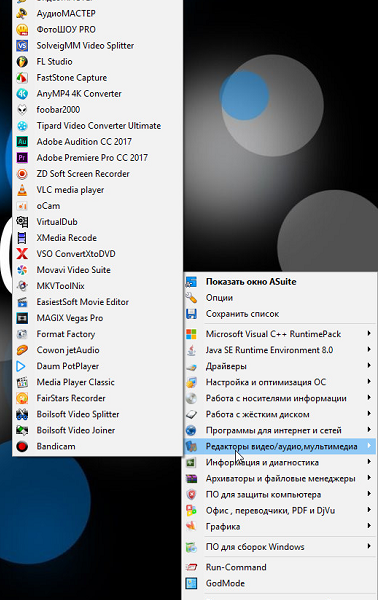Launch the GodMode entry
Screen dimensions: 379x600
[280, 583]
